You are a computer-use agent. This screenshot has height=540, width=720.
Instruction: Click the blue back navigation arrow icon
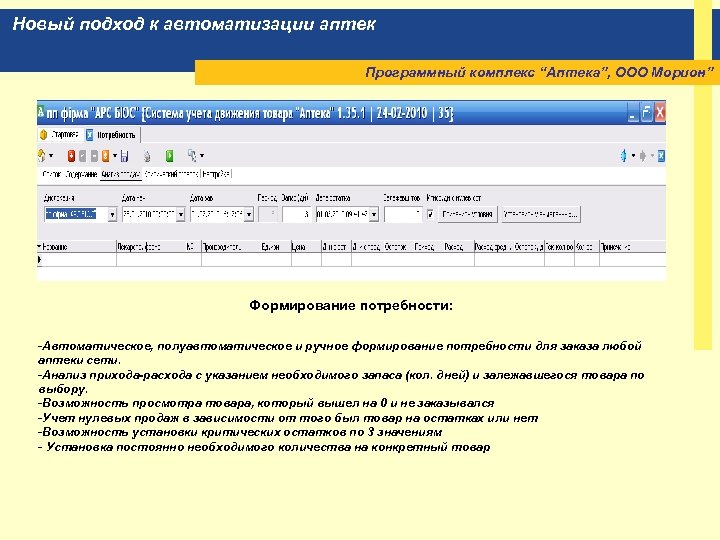coord(624,156)
